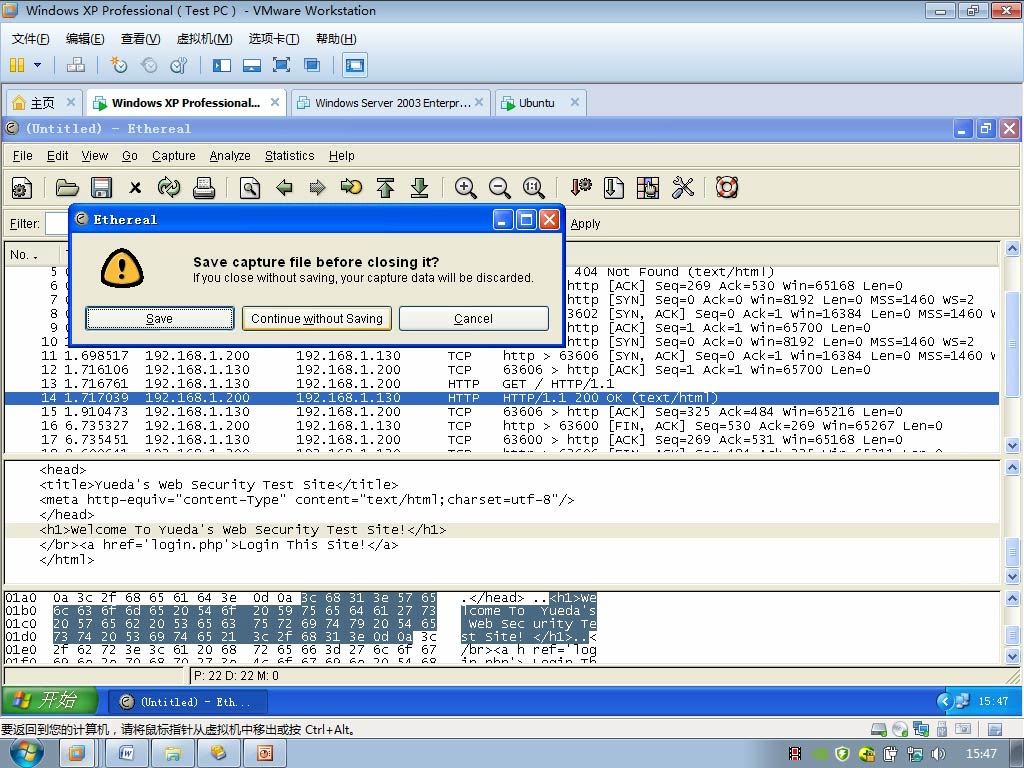Screen dimensions: 1024x768
Task: Open a capture file with folder icon
Action: click(67, 188)
